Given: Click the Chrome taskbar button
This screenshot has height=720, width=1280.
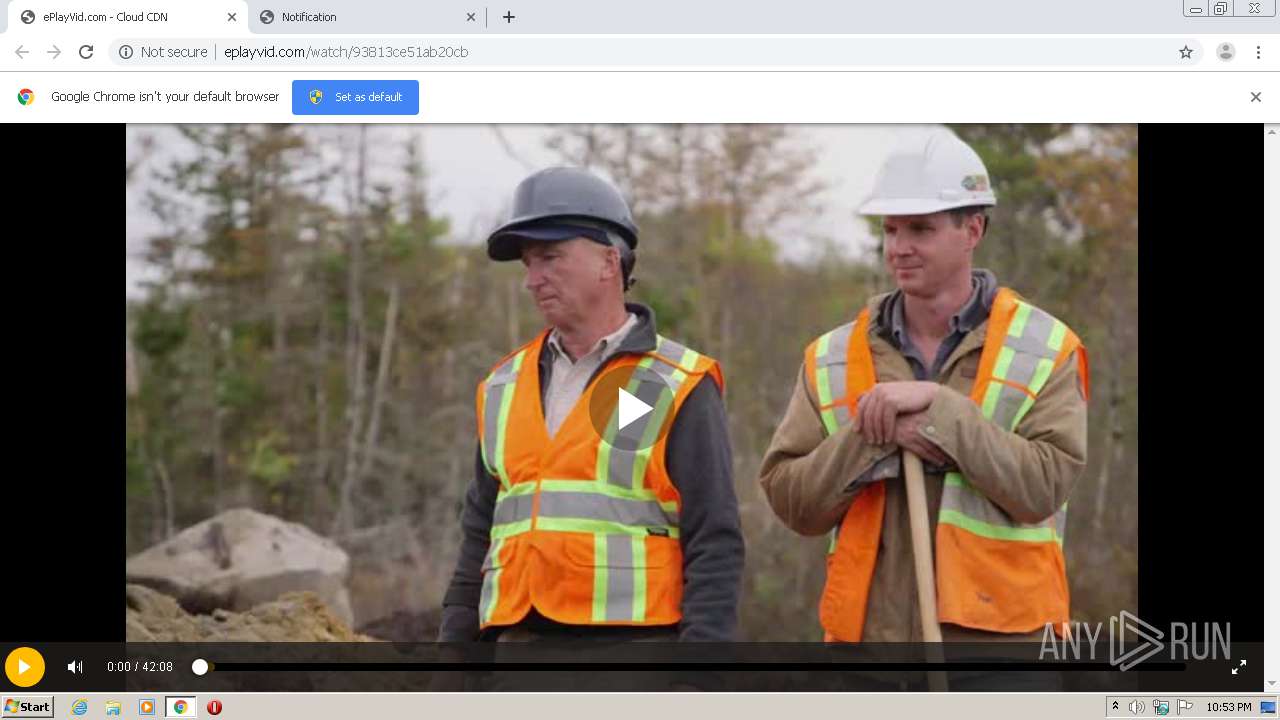Looking at the screenshot, I should [x=180, y=707].
